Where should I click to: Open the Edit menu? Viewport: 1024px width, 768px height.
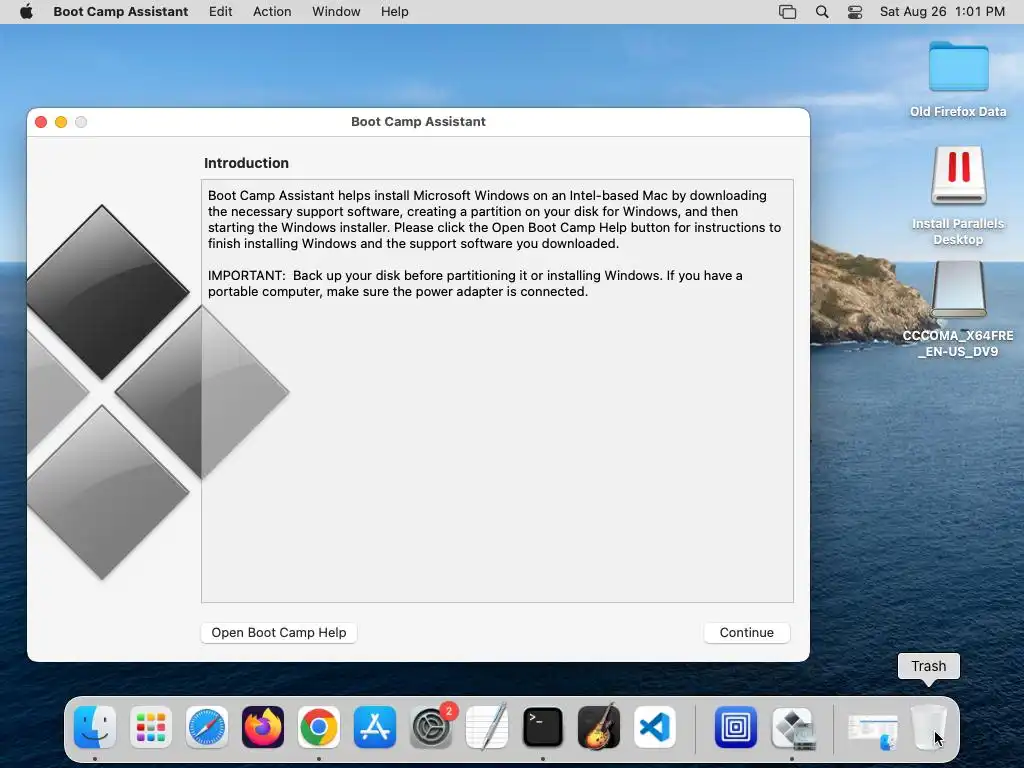221,12
